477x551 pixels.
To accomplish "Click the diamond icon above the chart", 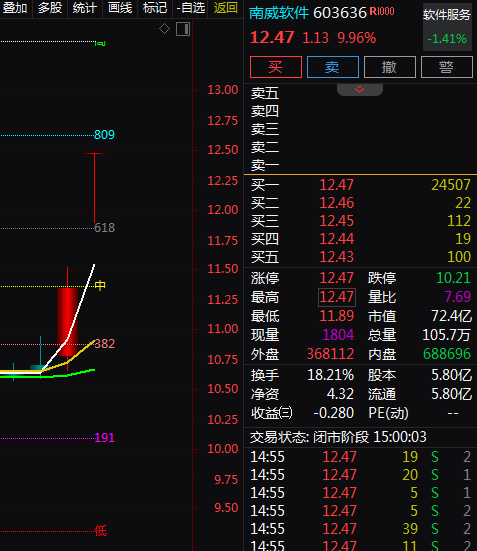I will pyautogui.click(x=164, y=28).
